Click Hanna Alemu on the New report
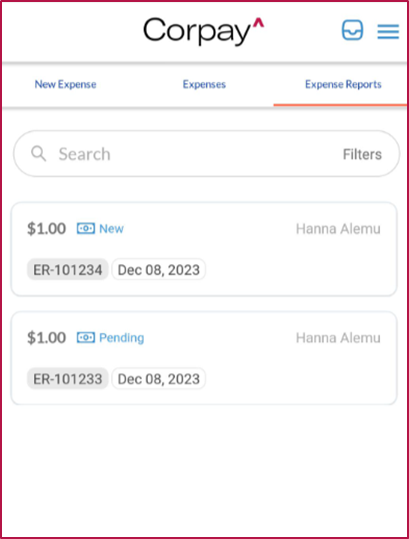 pos(338,229)
